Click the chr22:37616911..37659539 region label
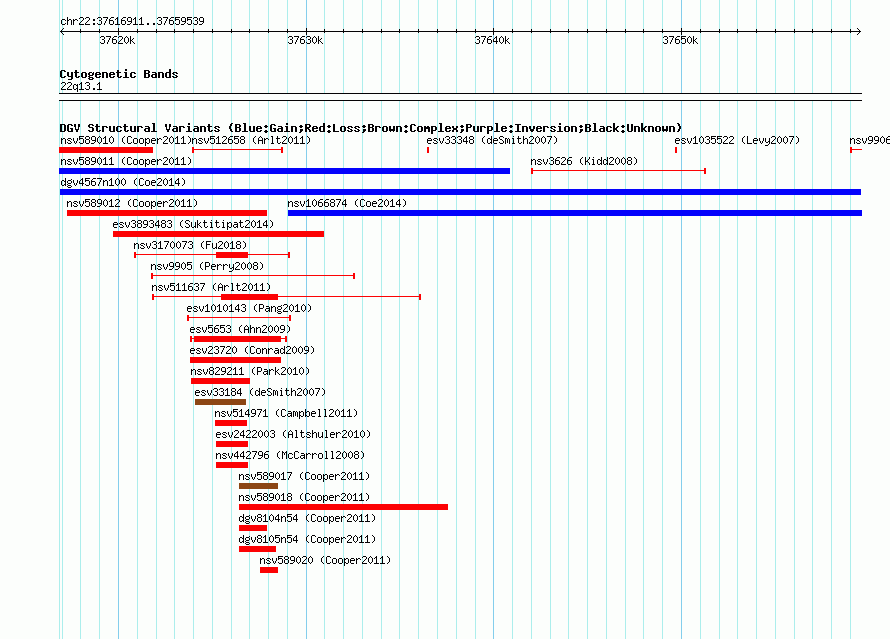This screenshot has height=639, width=890. click(132, 21)
